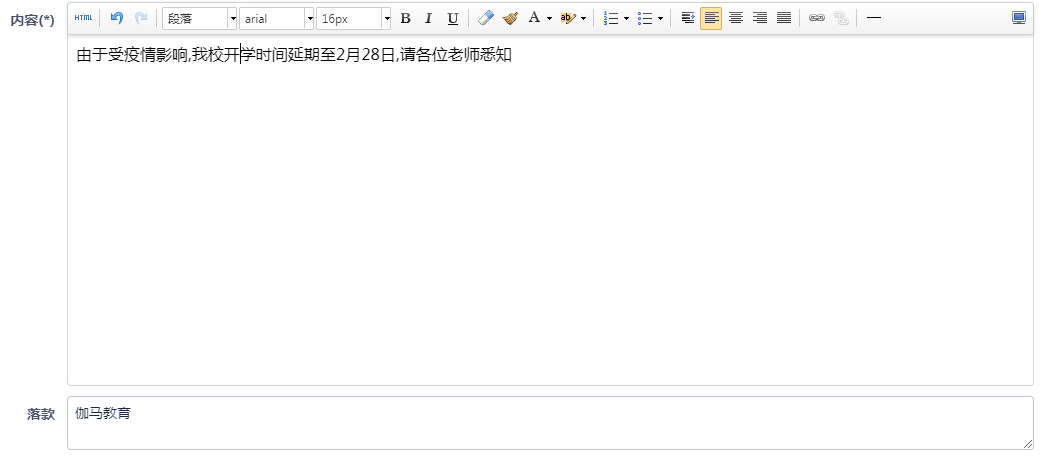Toggle bold formatting
The image size is (1040, 456).
click(405, 19)
